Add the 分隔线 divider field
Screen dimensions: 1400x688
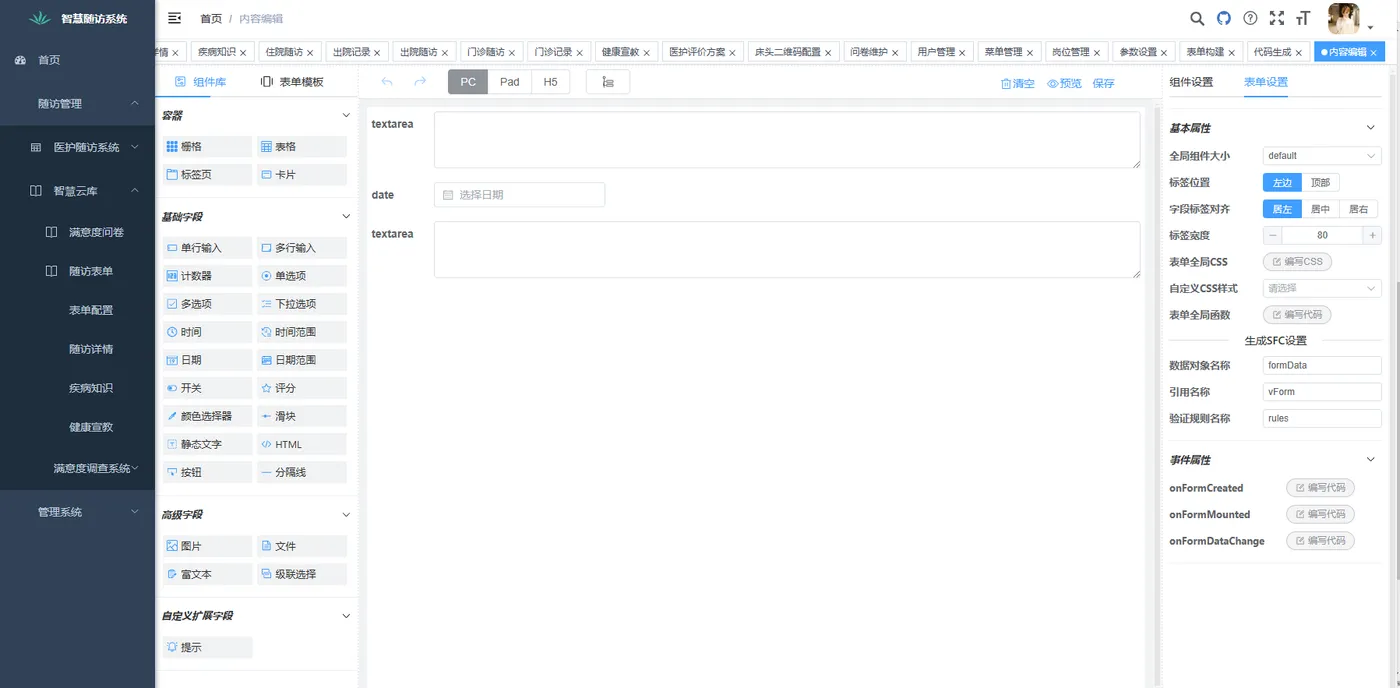(302, 472)
